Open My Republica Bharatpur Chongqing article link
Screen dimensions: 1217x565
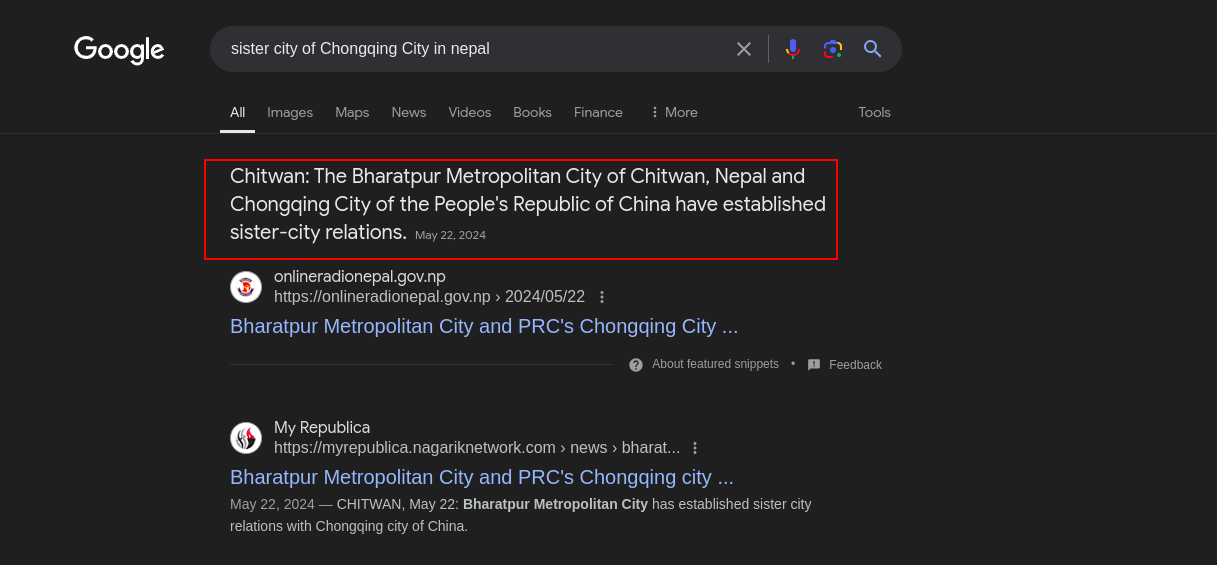coord(482,477)
